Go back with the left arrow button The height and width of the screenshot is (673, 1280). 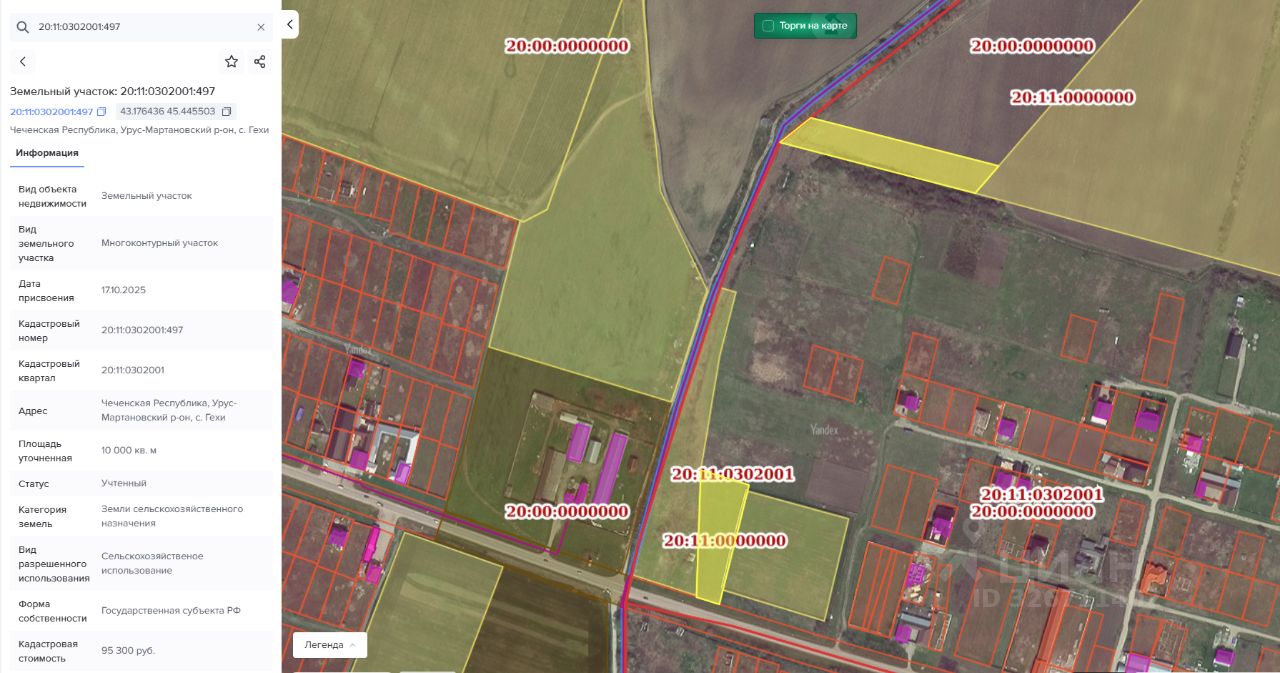click(x=23, y=62)
